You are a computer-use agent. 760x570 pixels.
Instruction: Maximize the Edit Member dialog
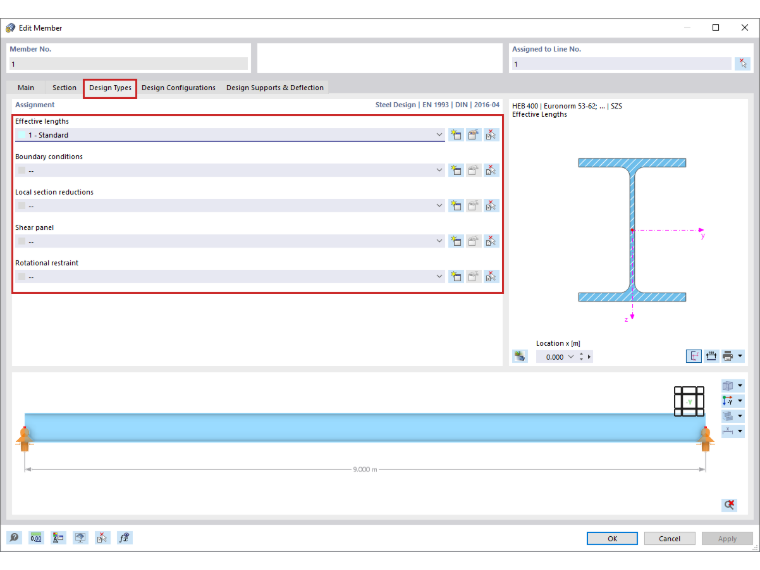(715, 28)
